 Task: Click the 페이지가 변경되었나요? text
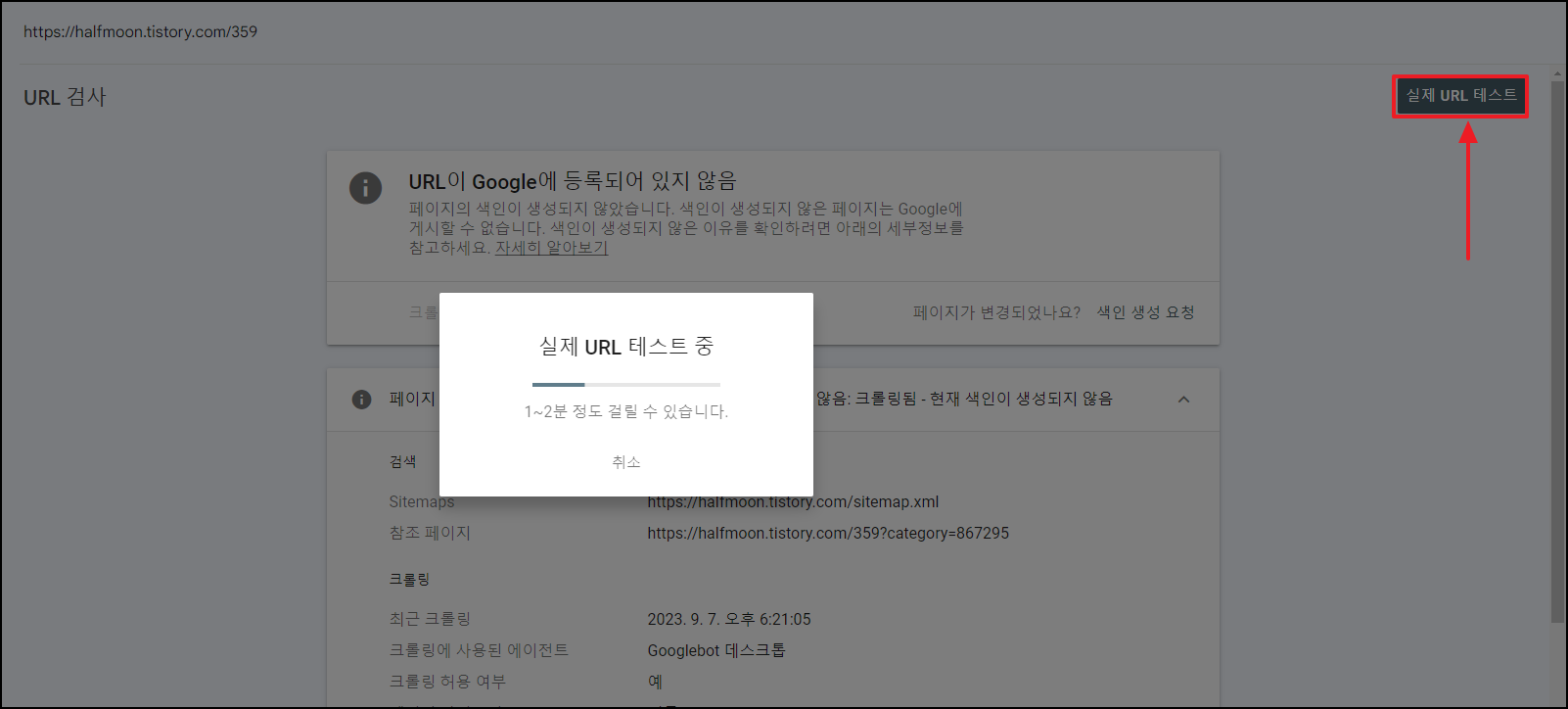coord(996,312)
